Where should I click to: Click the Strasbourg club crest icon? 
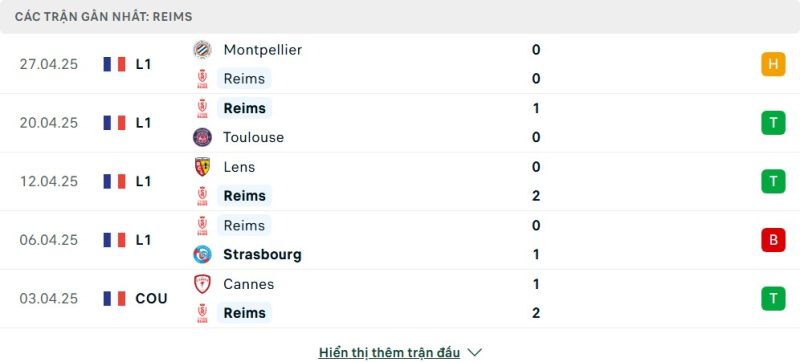click(x=202, y=254)
